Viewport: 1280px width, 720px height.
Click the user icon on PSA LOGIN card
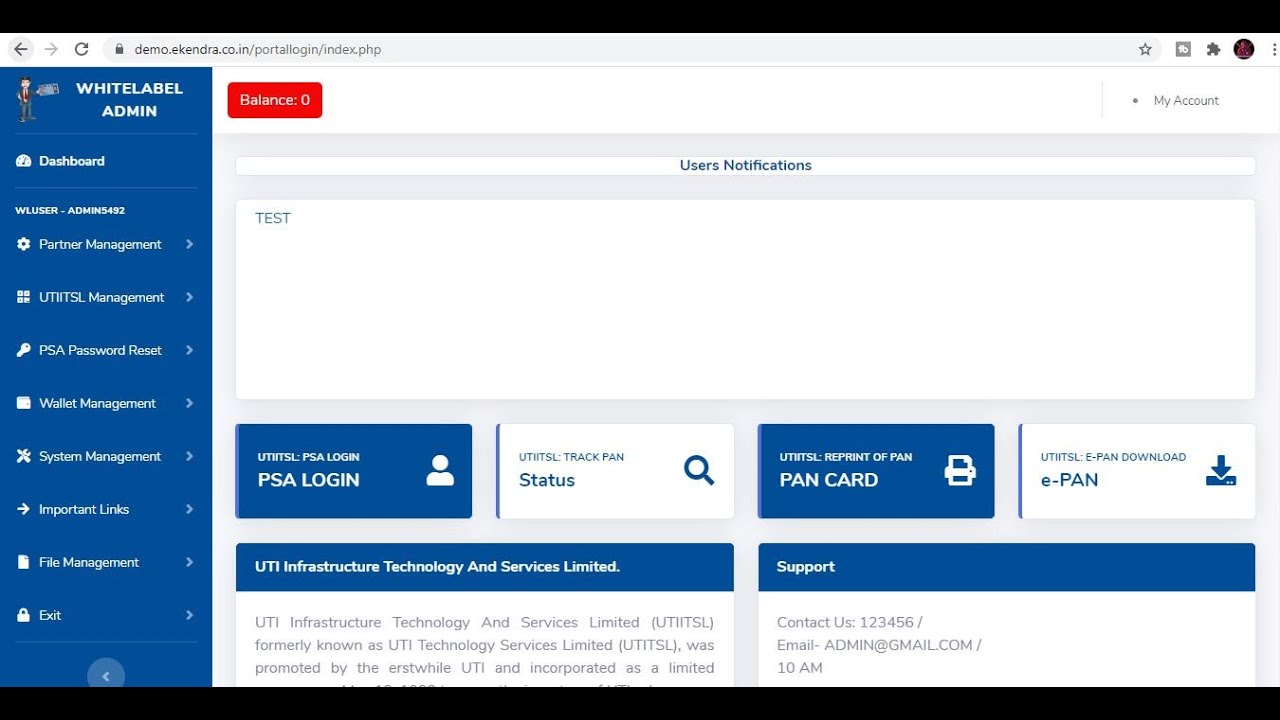(440, 470)
